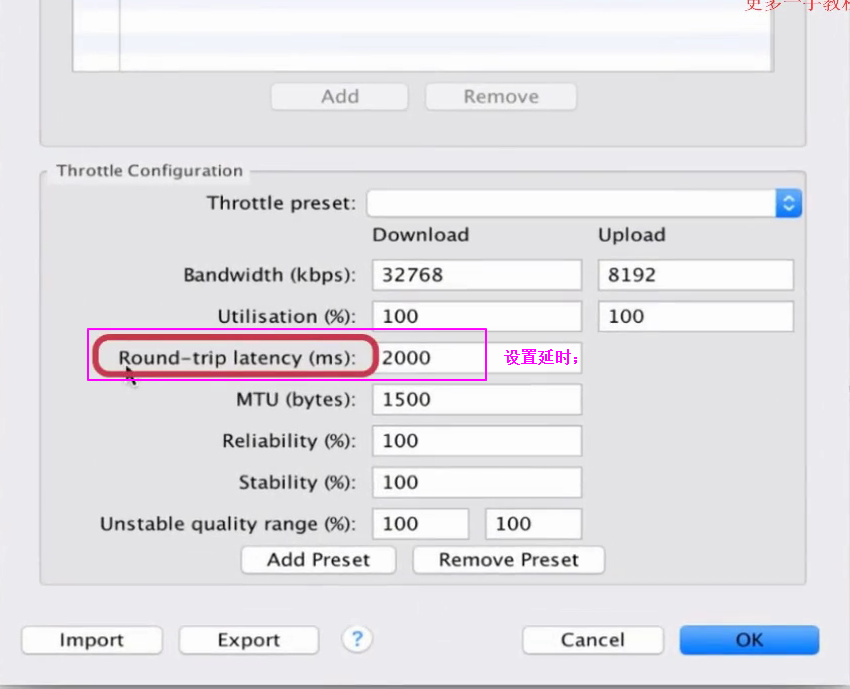This screenshot has height=689, width=850.
Task: Click the Add button below the list
Action: coord(340,97)
